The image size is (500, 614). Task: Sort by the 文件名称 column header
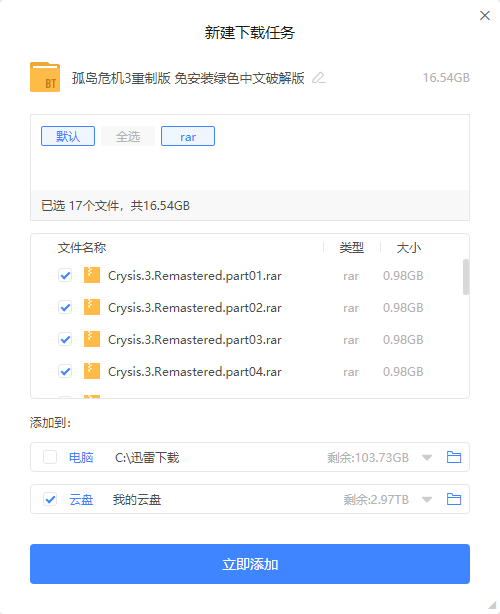tap(82, 247)
